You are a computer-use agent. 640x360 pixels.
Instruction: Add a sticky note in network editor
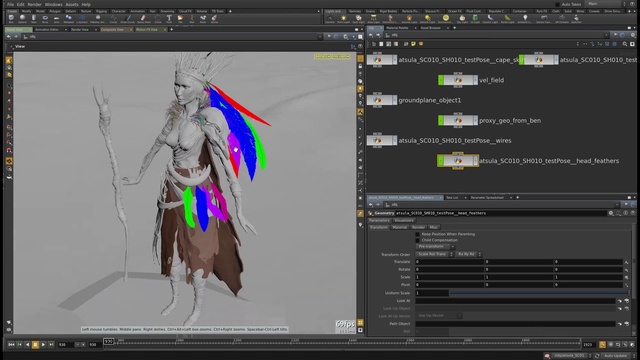tap(413, 44)
